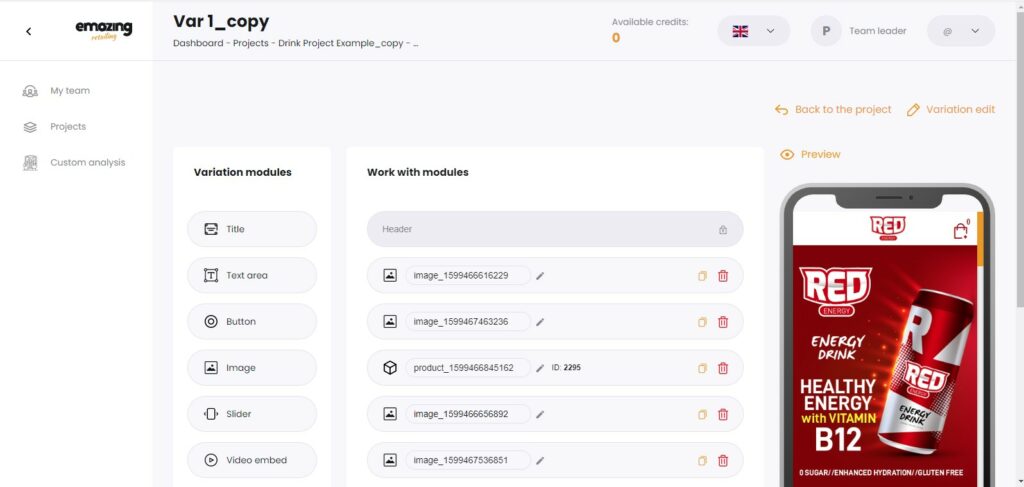Click the ID 2295 product label
Image resolution: width=1024 pixels, height=487 pixels.
pyautogui.click(x=566, y=368)
